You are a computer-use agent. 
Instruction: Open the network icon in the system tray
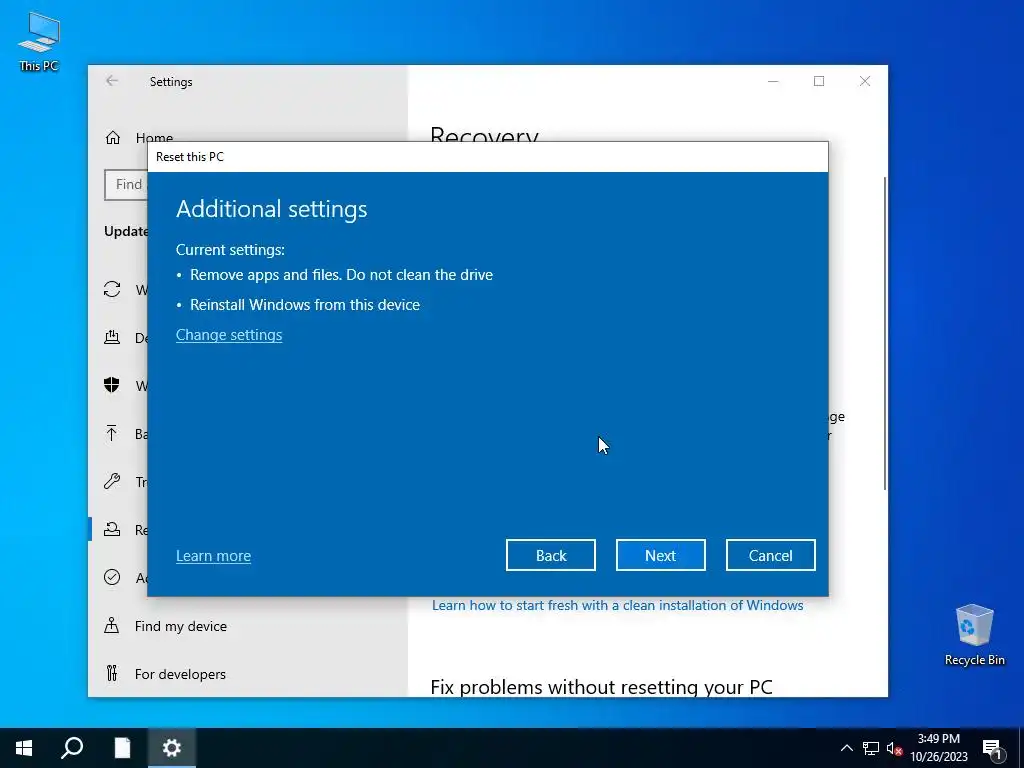pyautogui.click(x=871, y=748)
